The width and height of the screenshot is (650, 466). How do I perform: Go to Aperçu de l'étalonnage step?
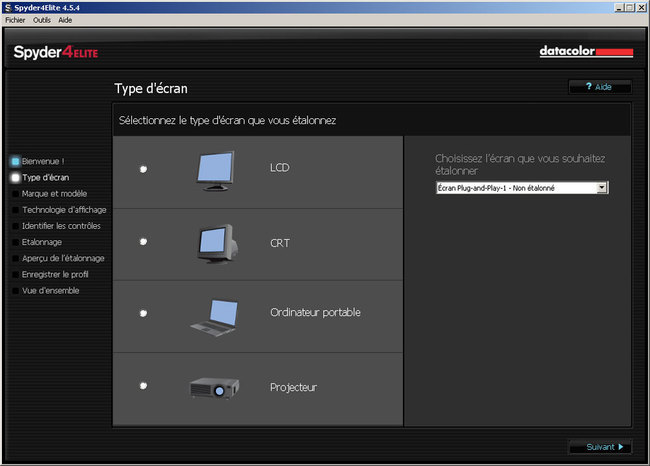tap(58, 258)
